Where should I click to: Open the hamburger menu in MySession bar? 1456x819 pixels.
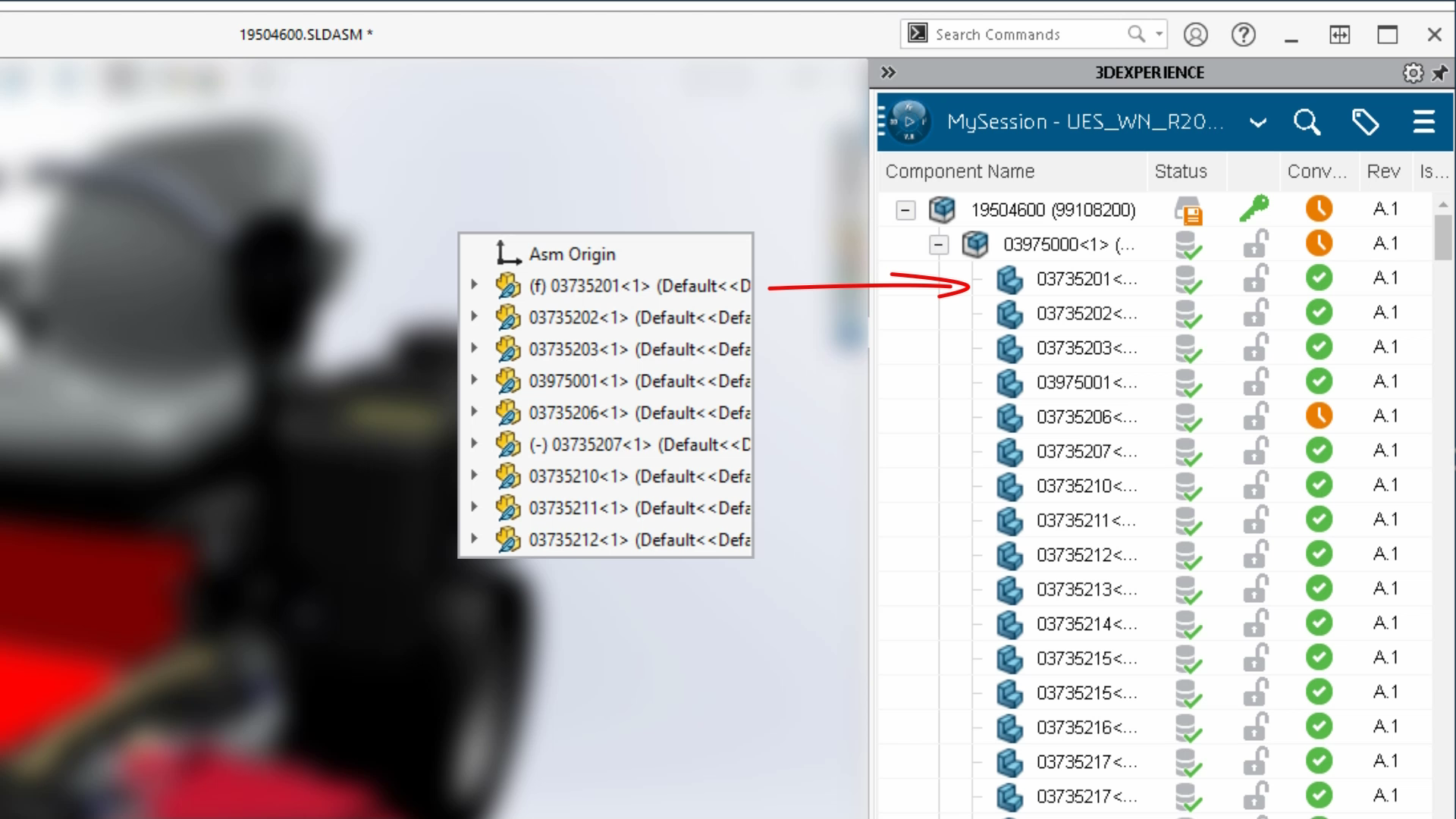coord(1423,122)
